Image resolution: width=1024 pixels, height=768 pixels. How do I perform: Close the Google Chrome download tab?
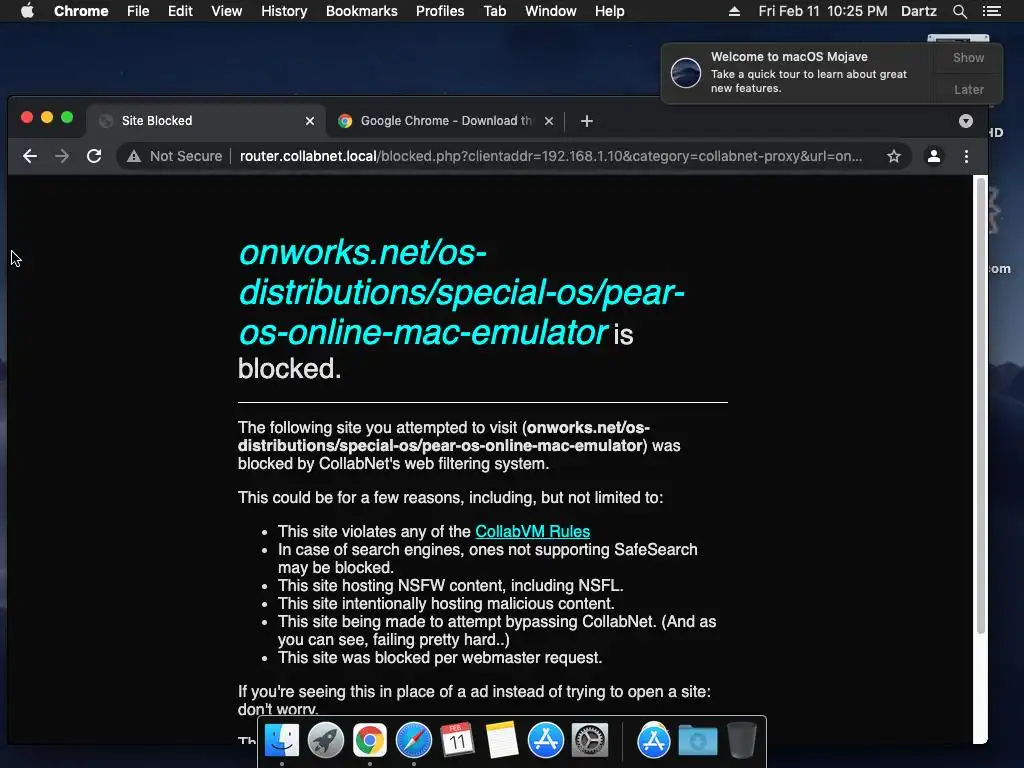[x=549, y=121]
